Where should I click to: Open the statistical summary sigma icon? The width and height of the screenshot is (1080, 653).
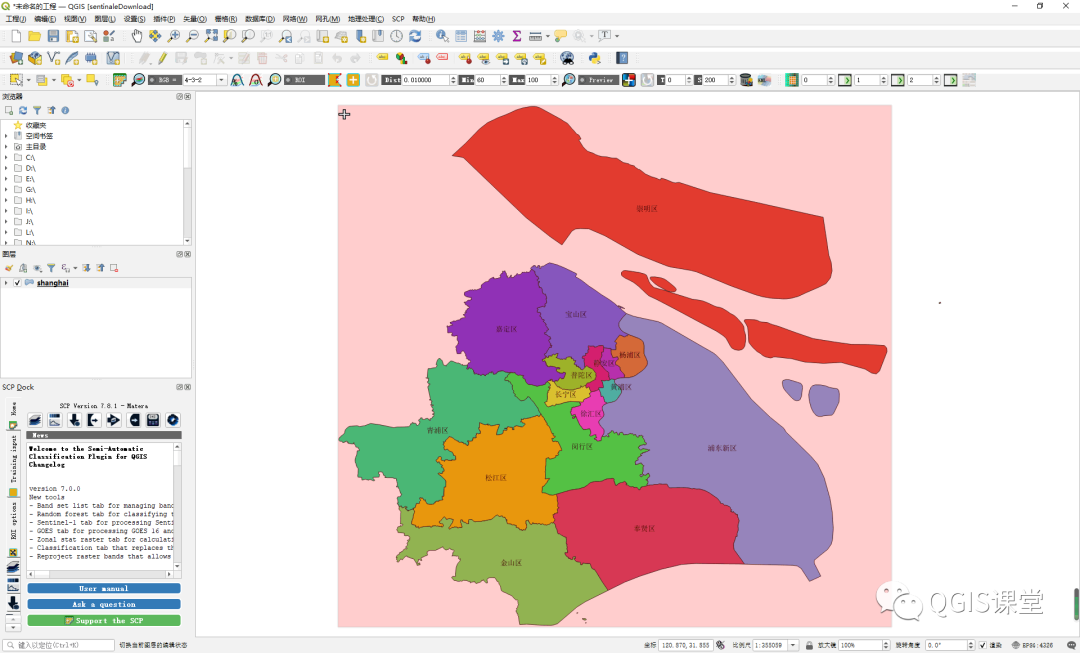click(x=517, y=36)
